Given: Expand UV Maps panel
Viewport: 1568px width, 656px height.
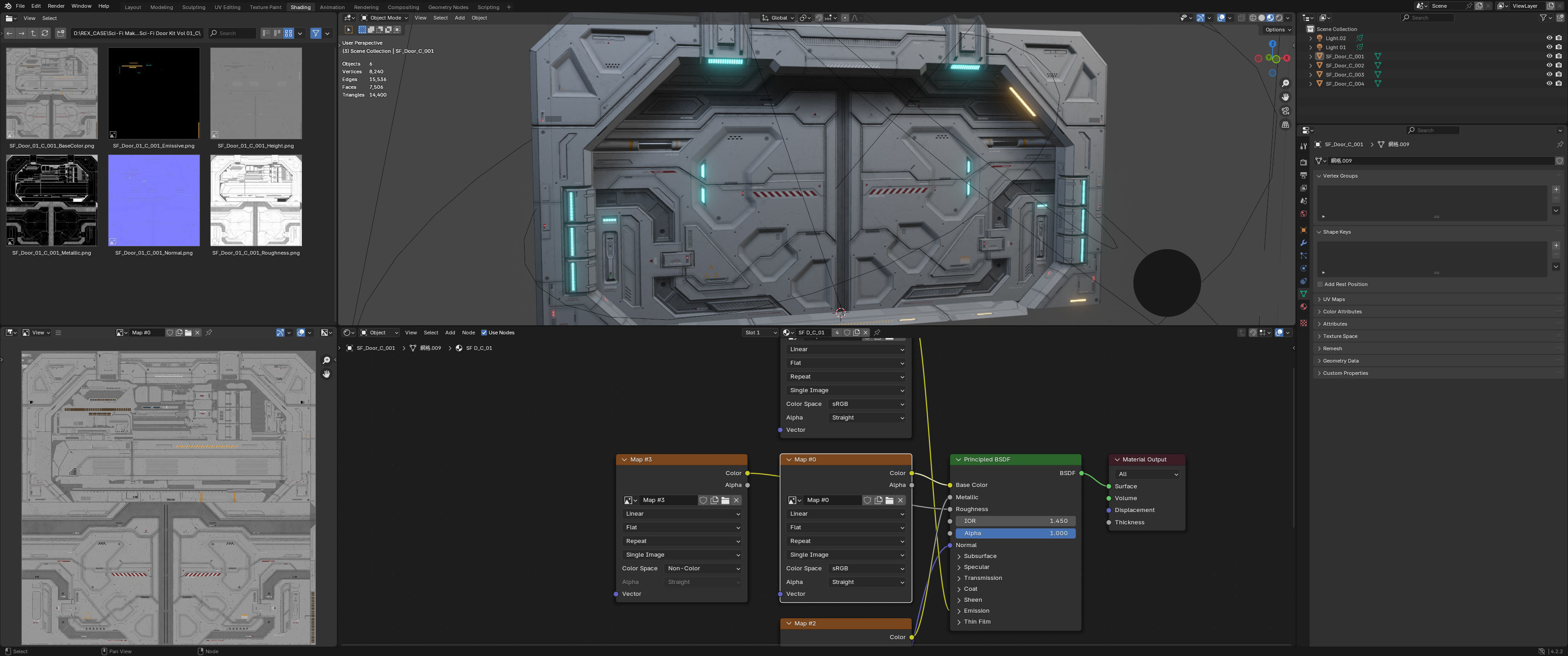Looking at the screenshot, I should point(1333,299).
